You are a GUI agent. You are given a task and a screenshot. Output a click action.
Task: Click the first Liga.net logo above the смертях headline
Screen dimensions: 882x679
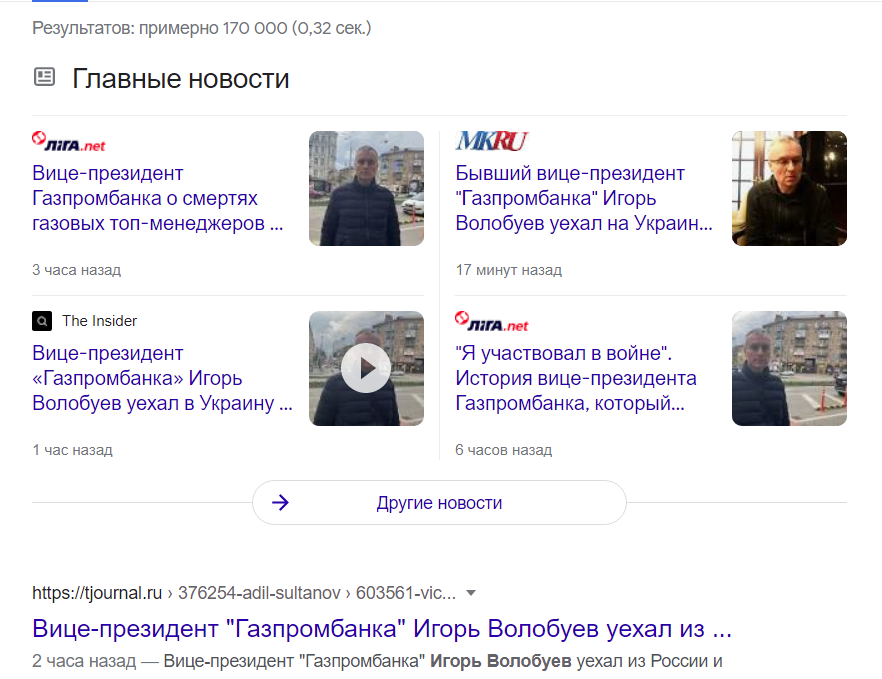69,142
